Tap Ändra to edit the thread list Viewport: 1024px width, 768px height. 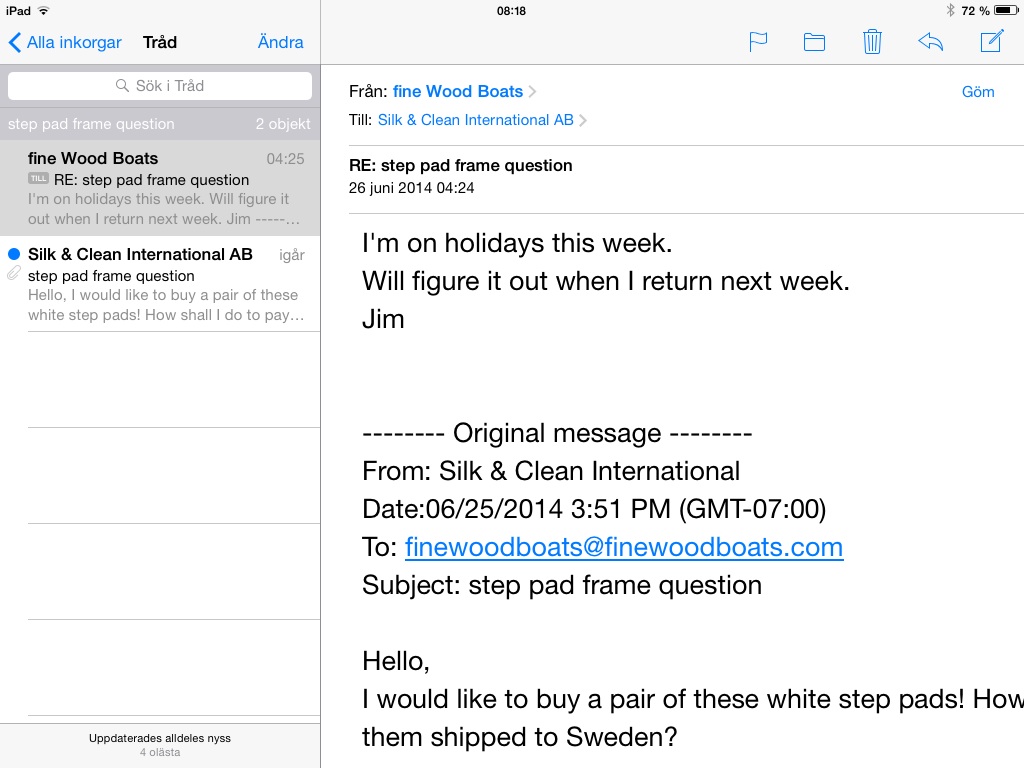click(280, 42)
